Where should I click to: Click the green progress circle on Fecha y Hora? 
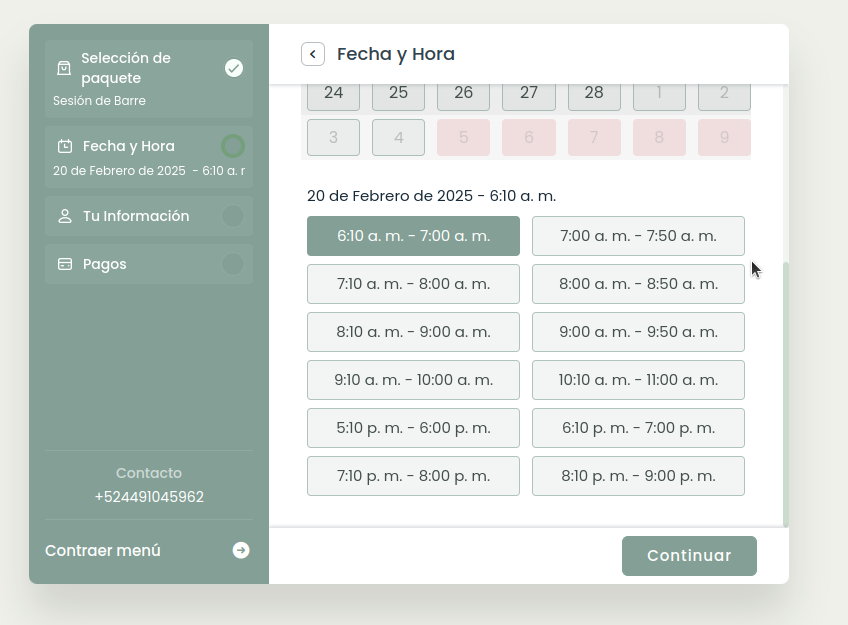click(233, 146)
